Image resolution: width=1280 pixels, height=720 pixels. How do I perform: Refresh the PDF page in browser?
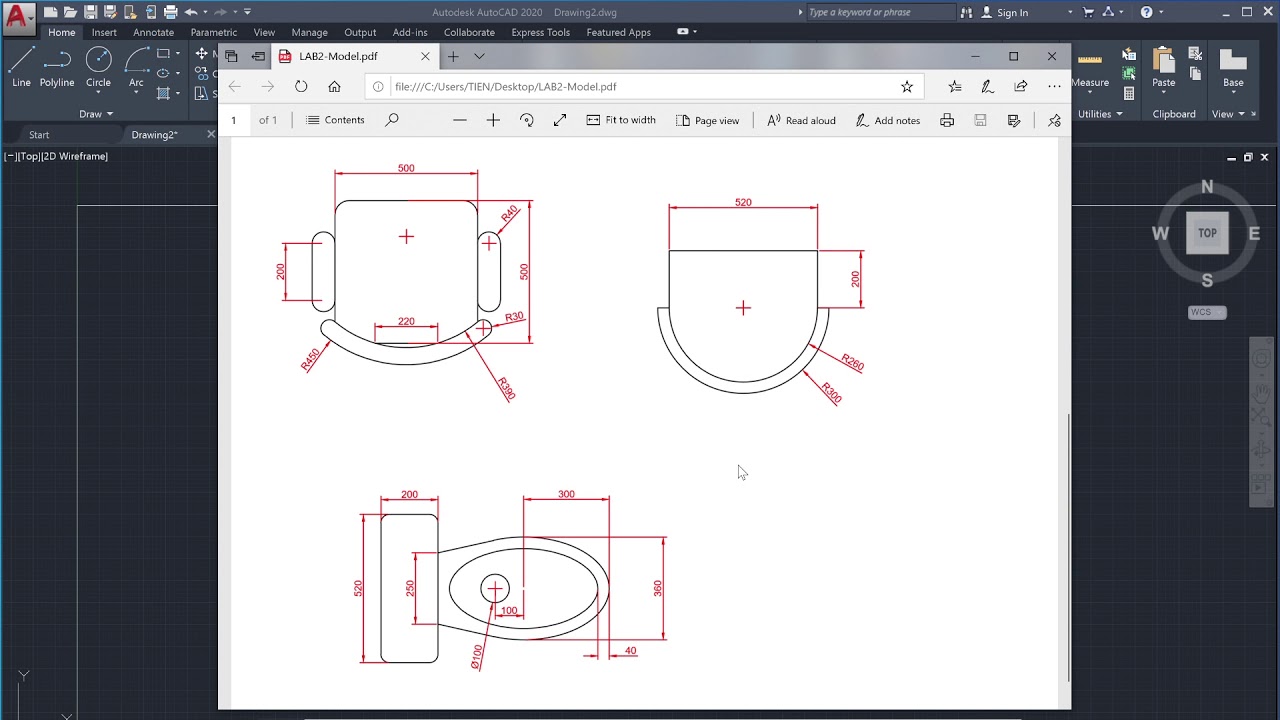click(x=301, y=86)
